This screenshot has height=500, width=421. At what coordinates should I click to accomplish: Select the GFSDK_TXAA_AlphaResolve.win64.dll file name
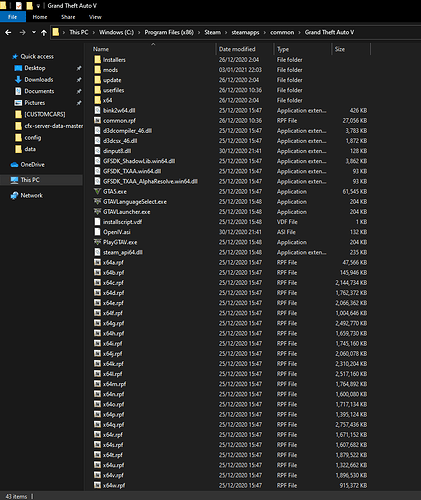tap(150, 181)
